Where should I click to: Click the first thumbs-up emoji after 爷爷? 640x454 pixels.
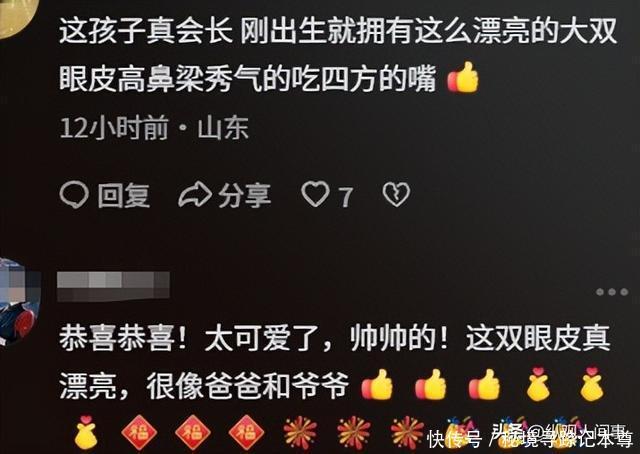tap(377, 385)
